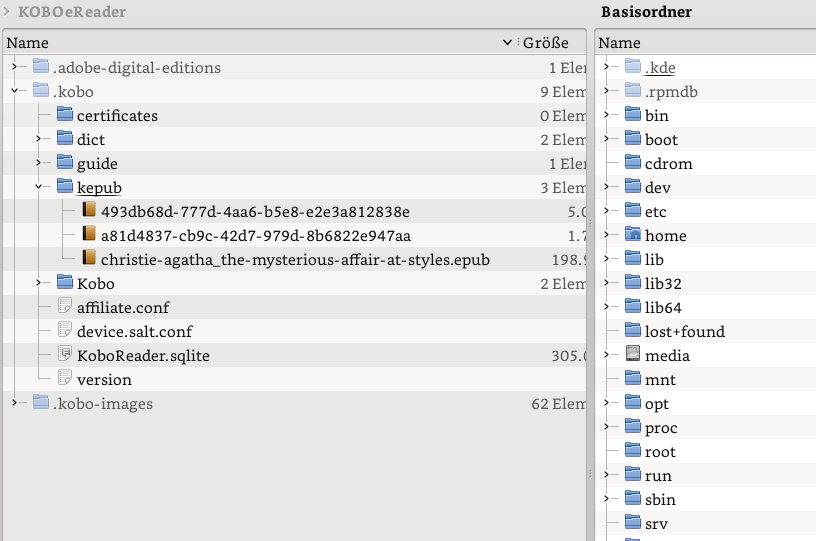Viewport: 816px width, 541px height.
Task: Select the version file icon
Action: (x=65, y=379)
